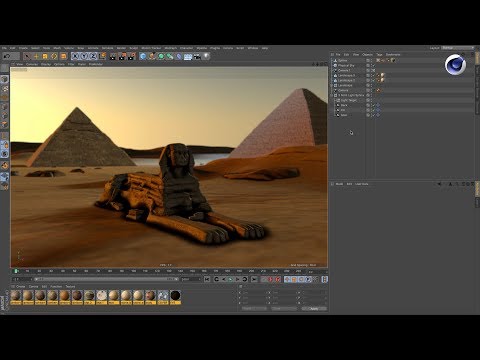Toggle Y axis lock

point(85,56)
